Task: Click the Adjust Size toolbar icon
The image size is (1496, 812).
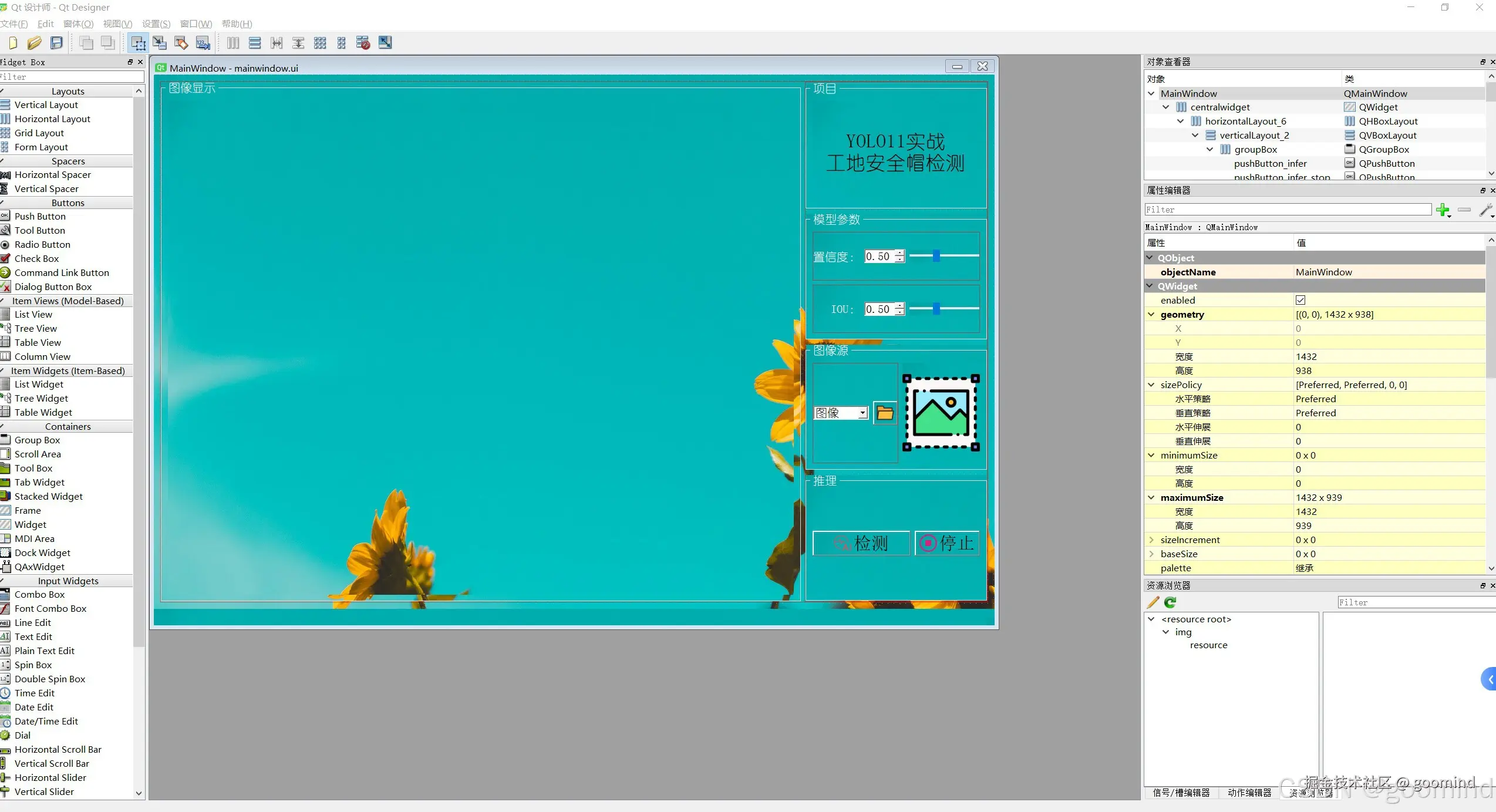Action: click(385, 43)
